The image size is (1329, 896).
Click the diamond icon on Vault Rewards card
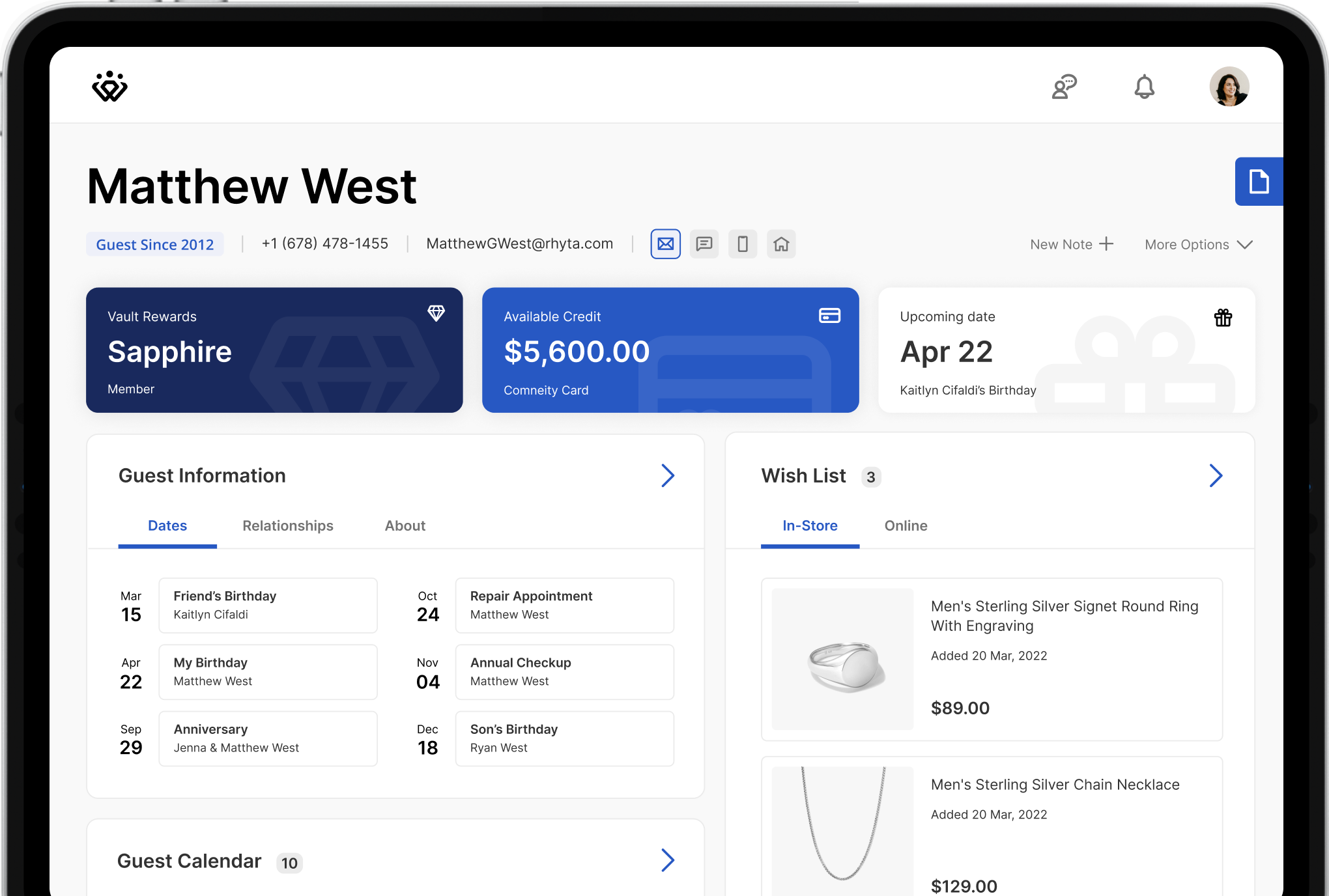coord(436,313)
